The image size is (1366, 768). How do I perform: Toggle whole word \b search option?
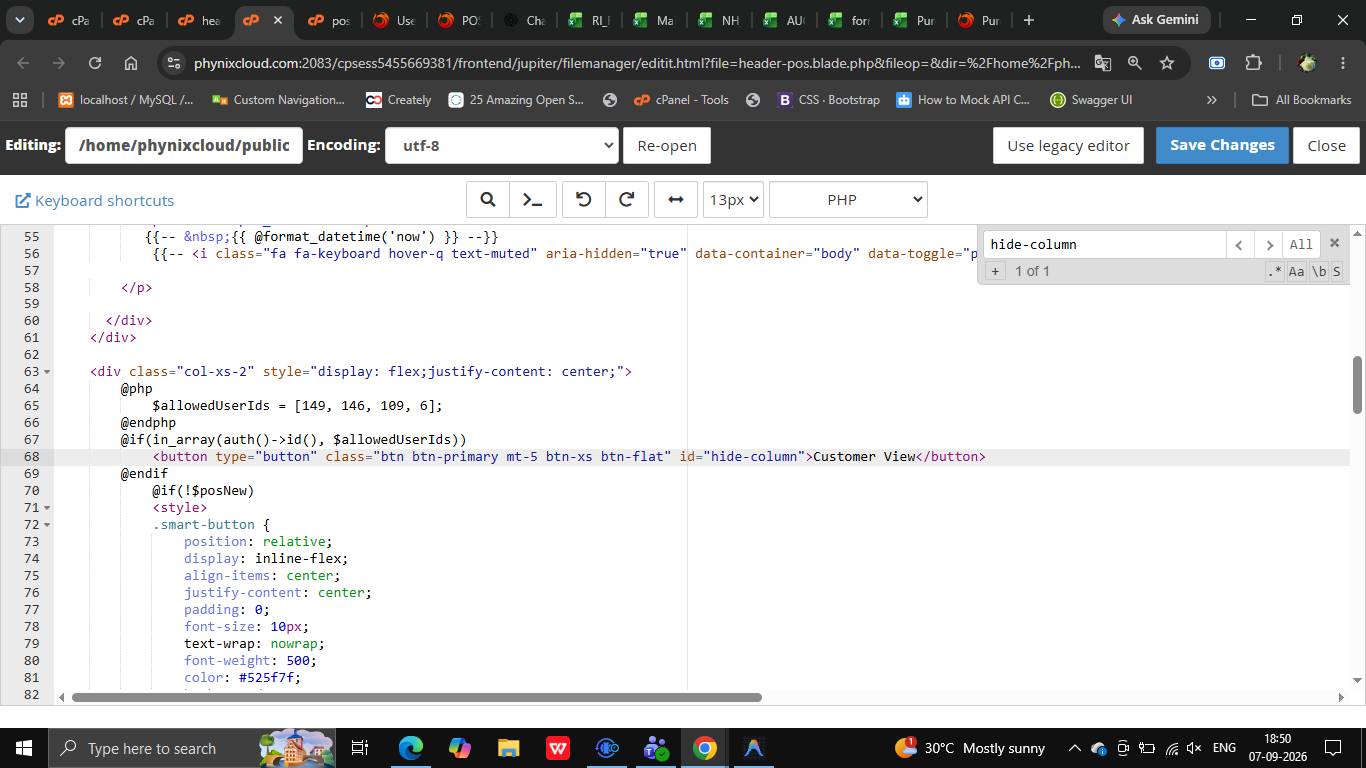pos(1319,271)
